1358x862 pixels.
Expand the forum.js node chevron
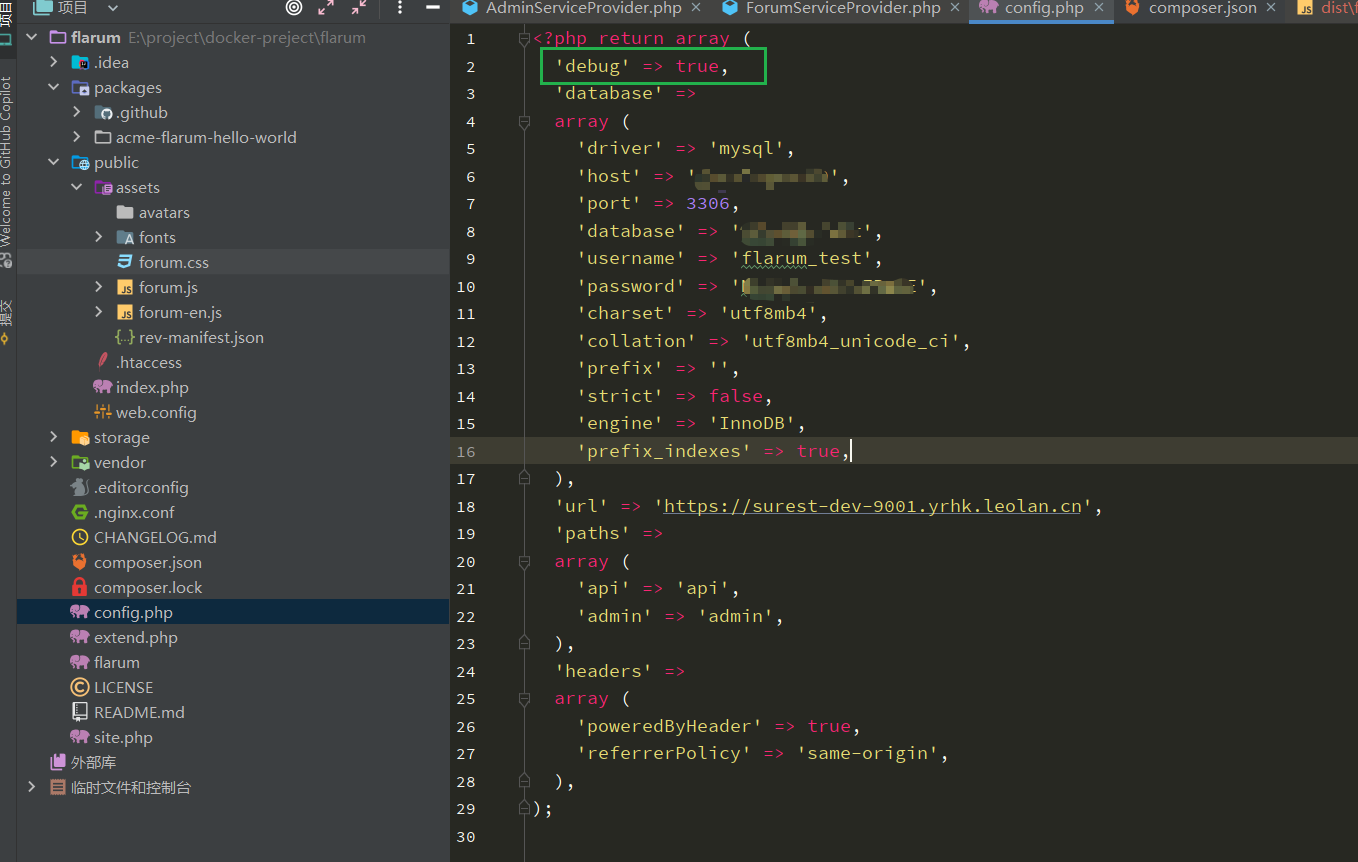tap(99, 287)
